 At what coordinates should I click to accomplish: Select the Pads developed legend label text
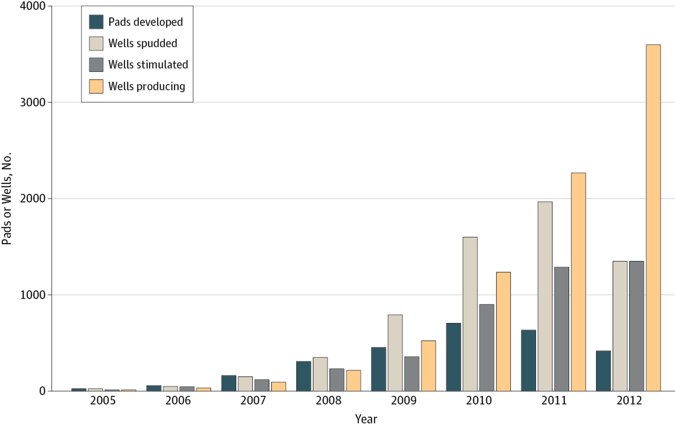pyautogui.click(x=147, y=21)
